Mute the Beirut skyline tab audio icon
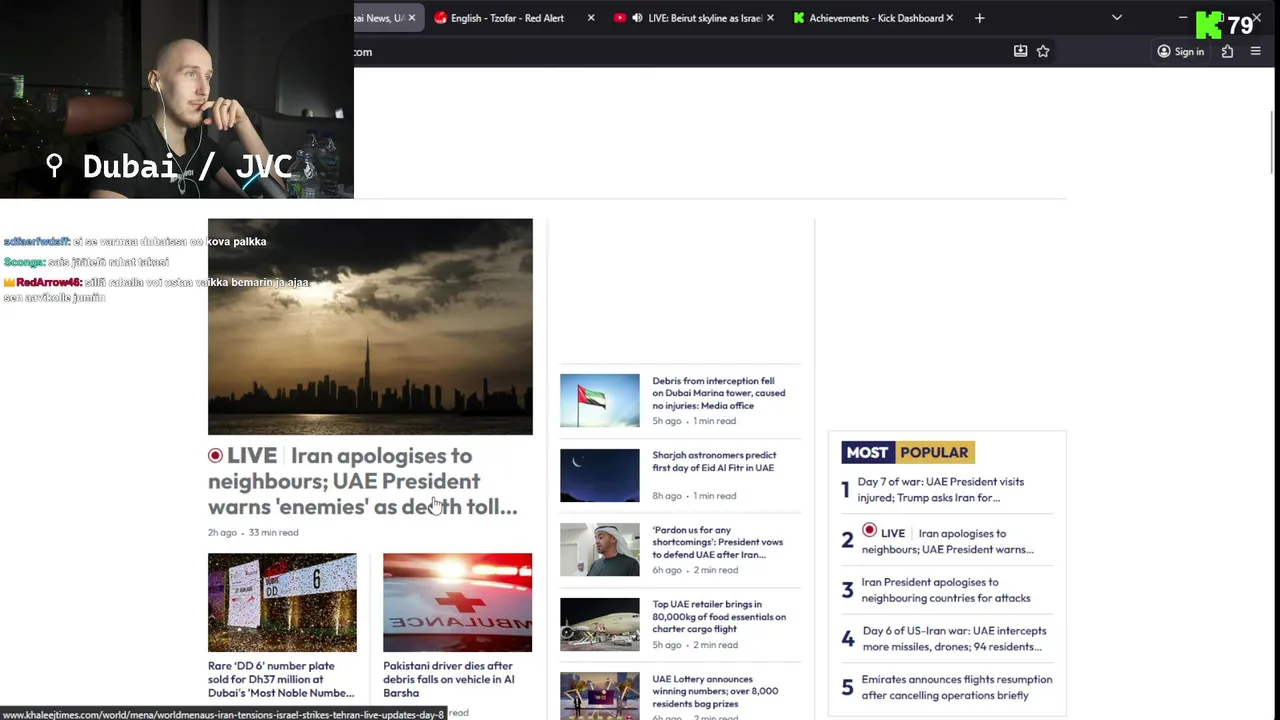Screen dimensions: 1280x720 (x=637, y=18)
